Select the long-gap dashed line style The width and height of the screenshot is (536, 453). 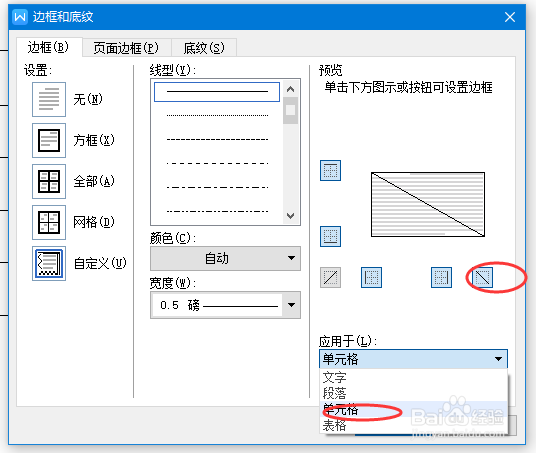(217, 163)
